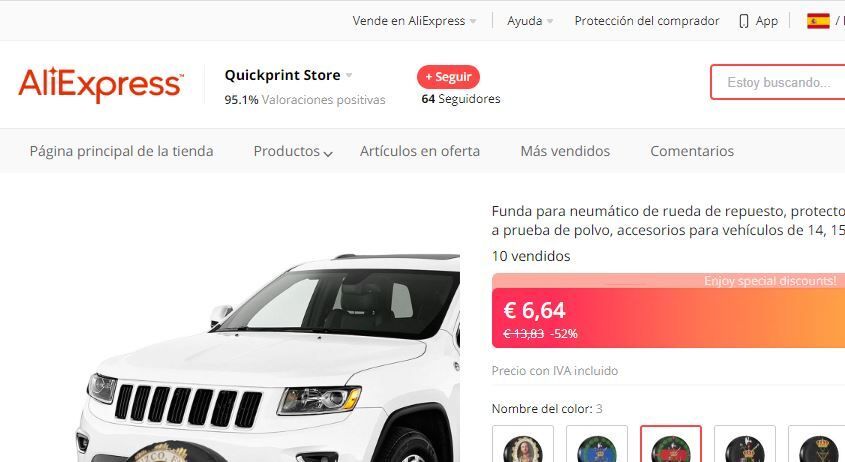
Task: Click the Spanish flag icon
Action: (x=818, y=21)
